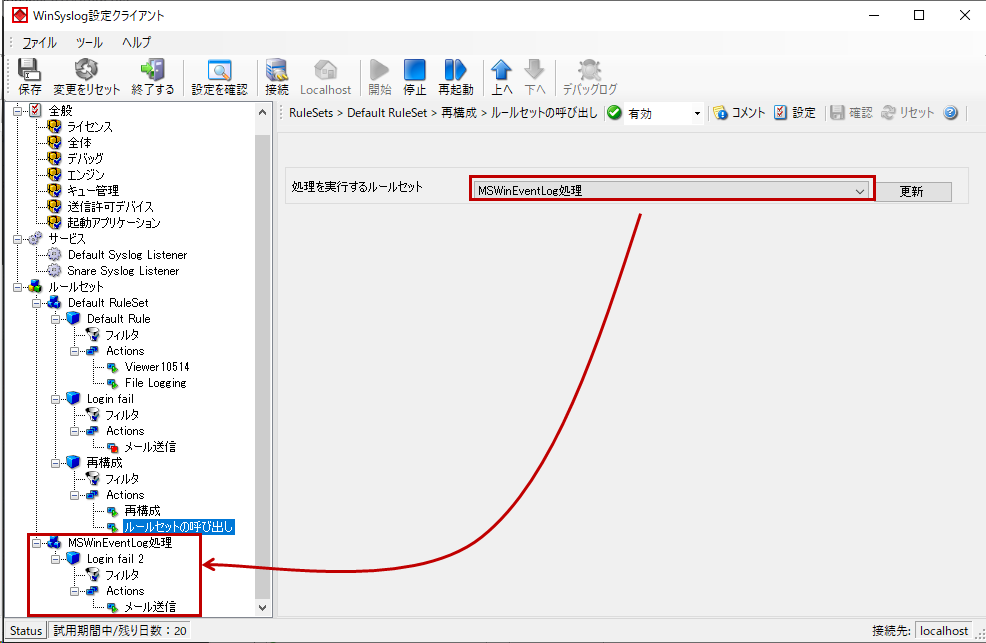
Task: Collapse the Default RuleSet node
Action: tap(36, 303)
